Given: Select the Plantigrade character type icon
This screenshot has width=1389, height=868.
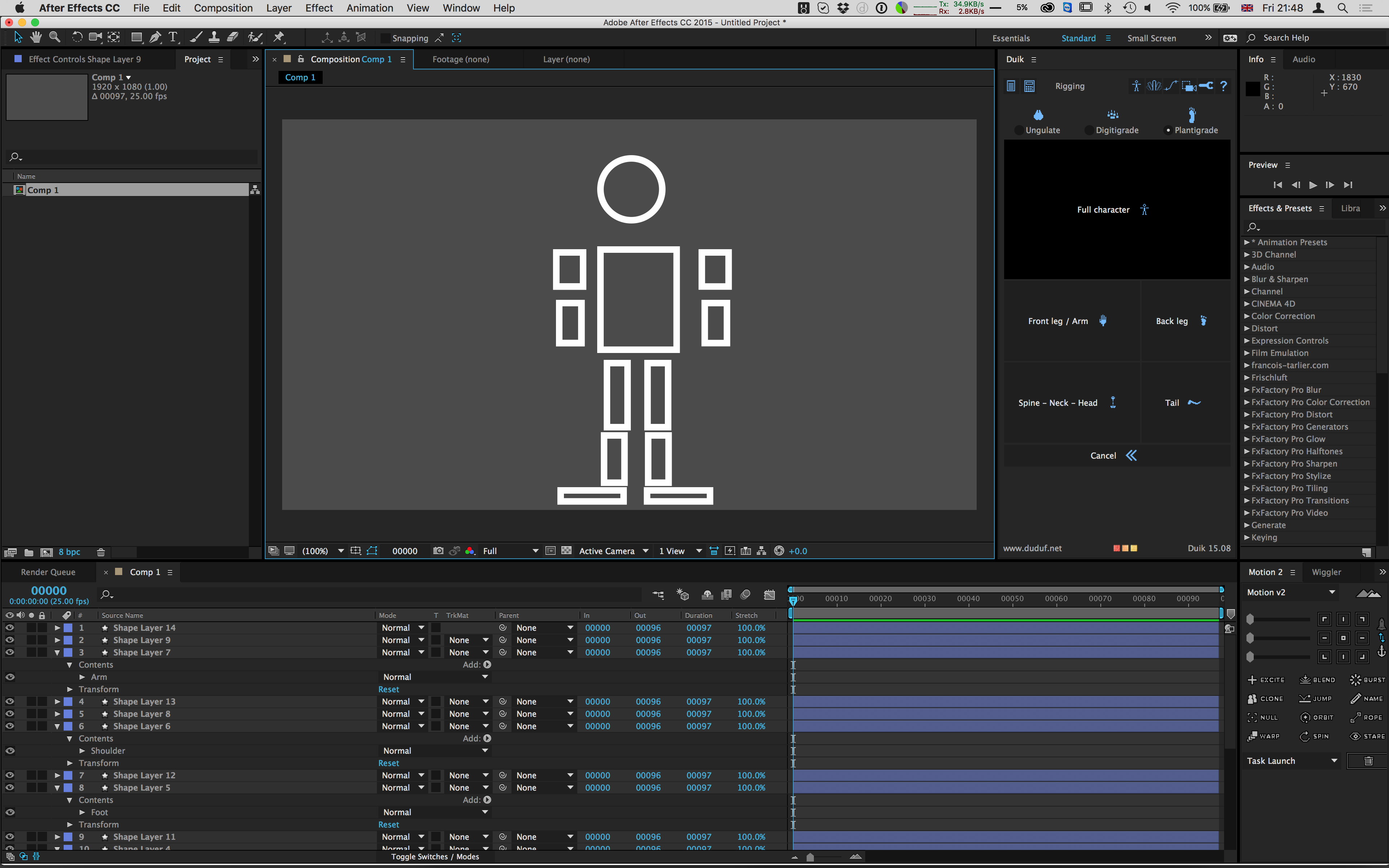Looking at the screenshot, I should point(1191,113).
